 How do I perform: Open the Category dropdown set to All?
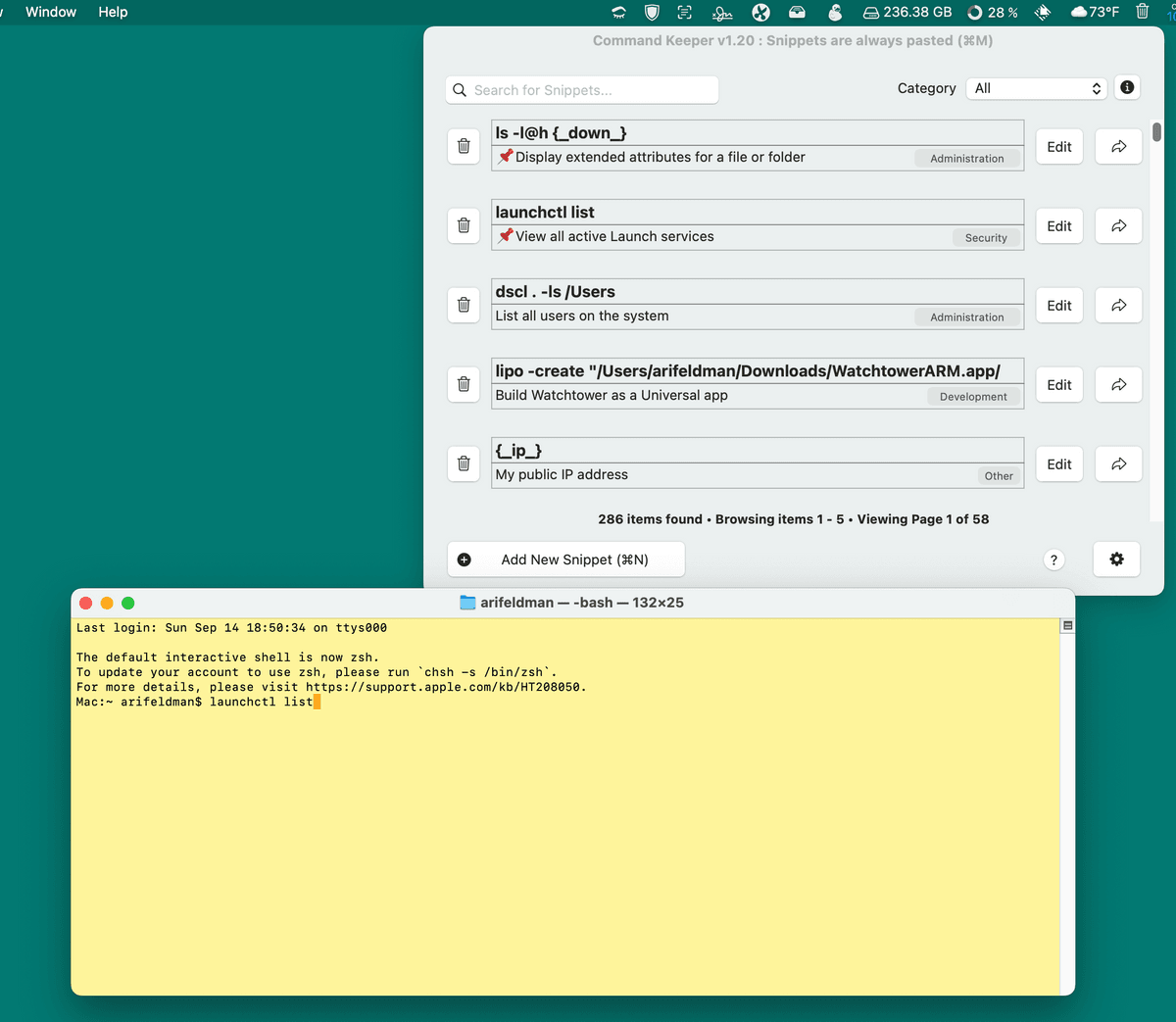point(1037,88)
